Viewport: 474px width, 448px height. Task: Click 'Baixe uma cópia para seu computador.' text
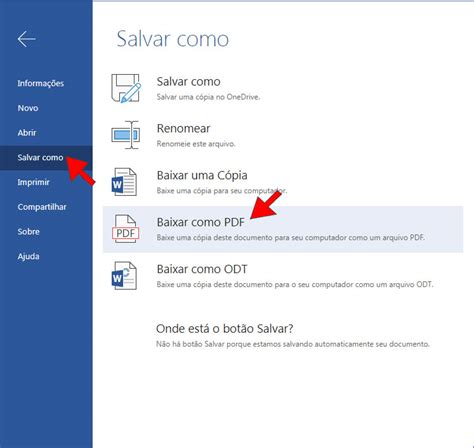pyautogui.click(x=222, y=191)
